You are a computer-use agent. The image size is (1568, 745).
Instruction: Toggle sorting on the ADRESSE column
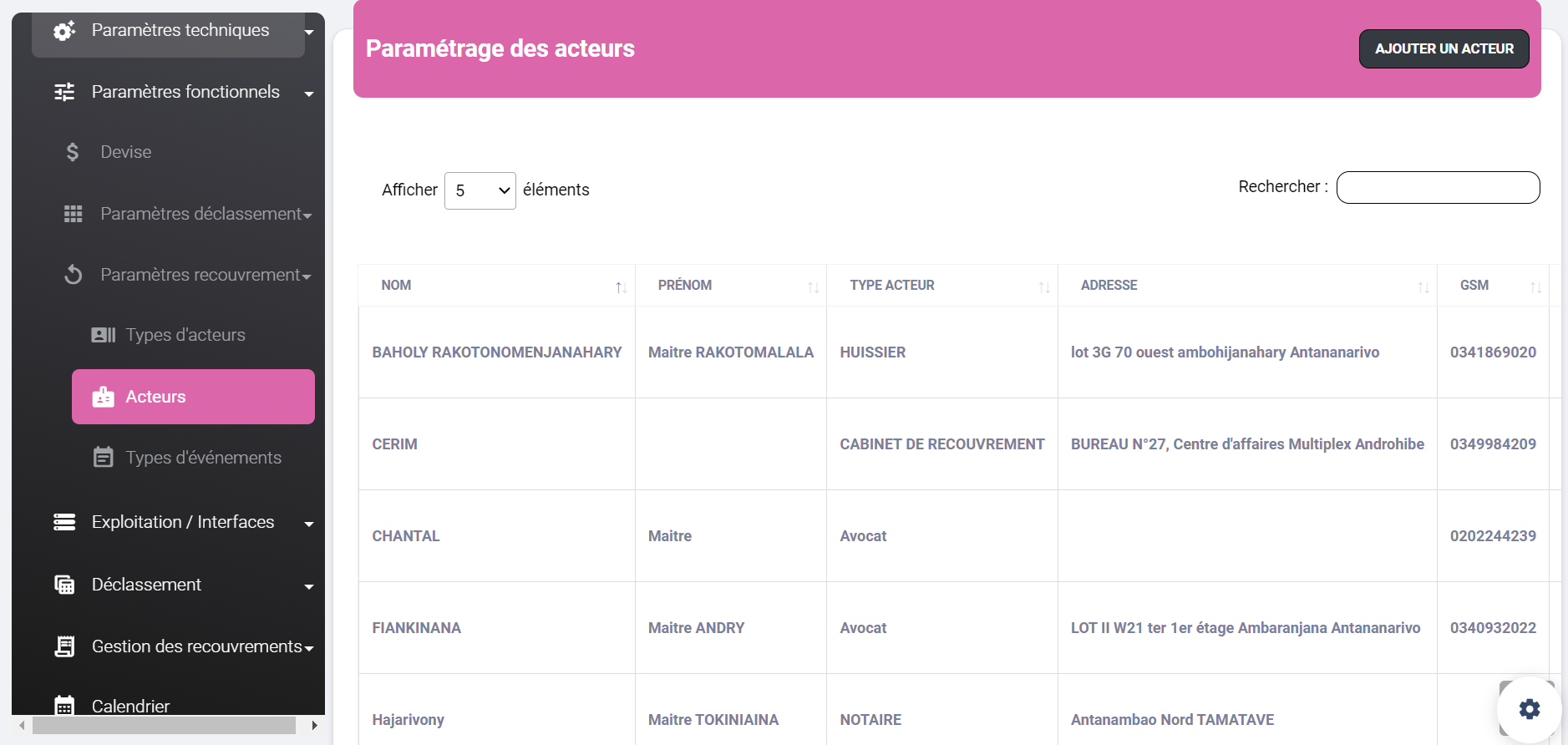[1246, 286]
